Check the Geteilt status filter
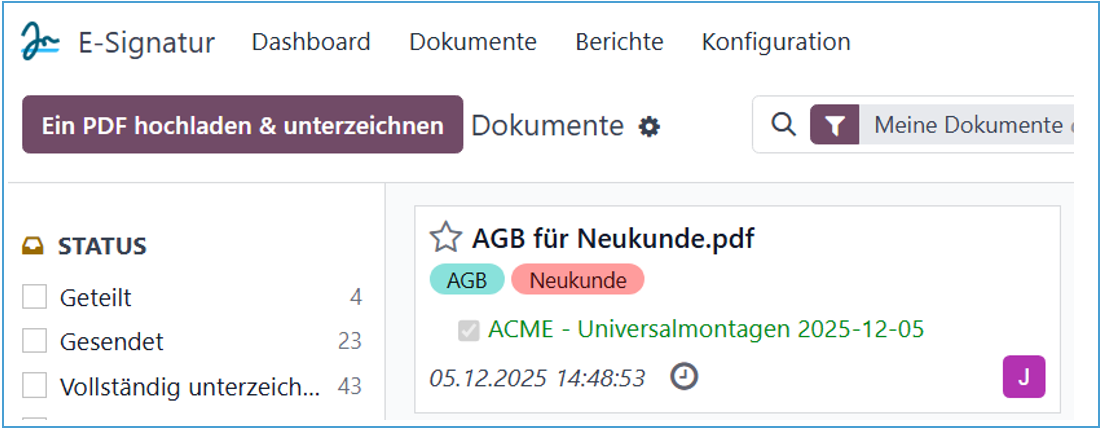 tap(35, 297)
